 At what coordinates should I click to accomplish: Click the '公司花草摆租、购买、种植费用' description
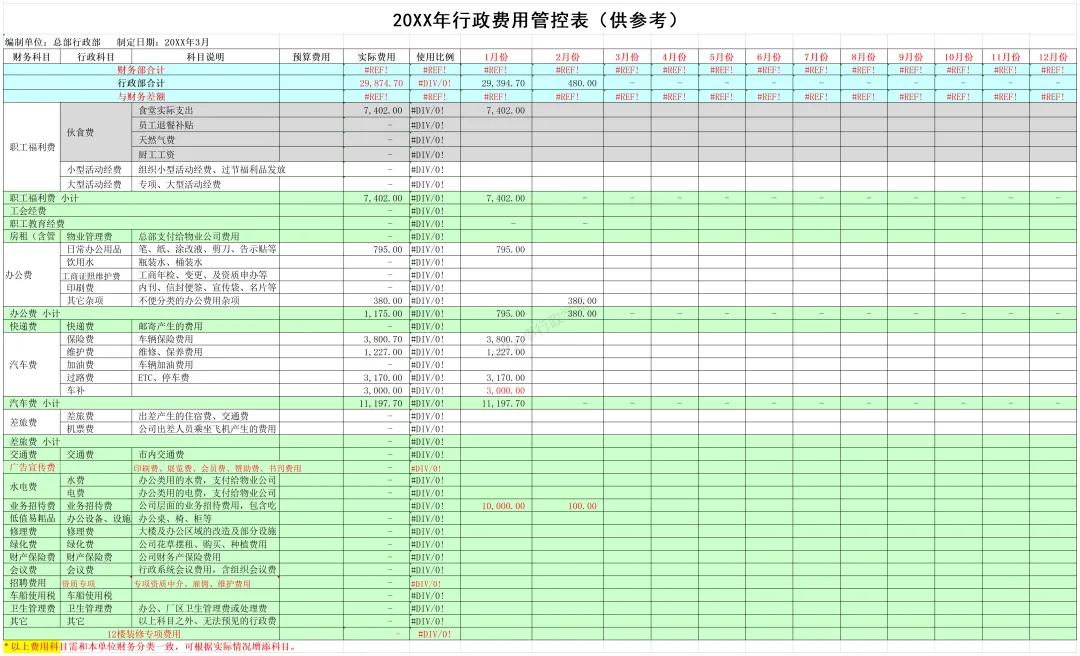tap(205, 544)
